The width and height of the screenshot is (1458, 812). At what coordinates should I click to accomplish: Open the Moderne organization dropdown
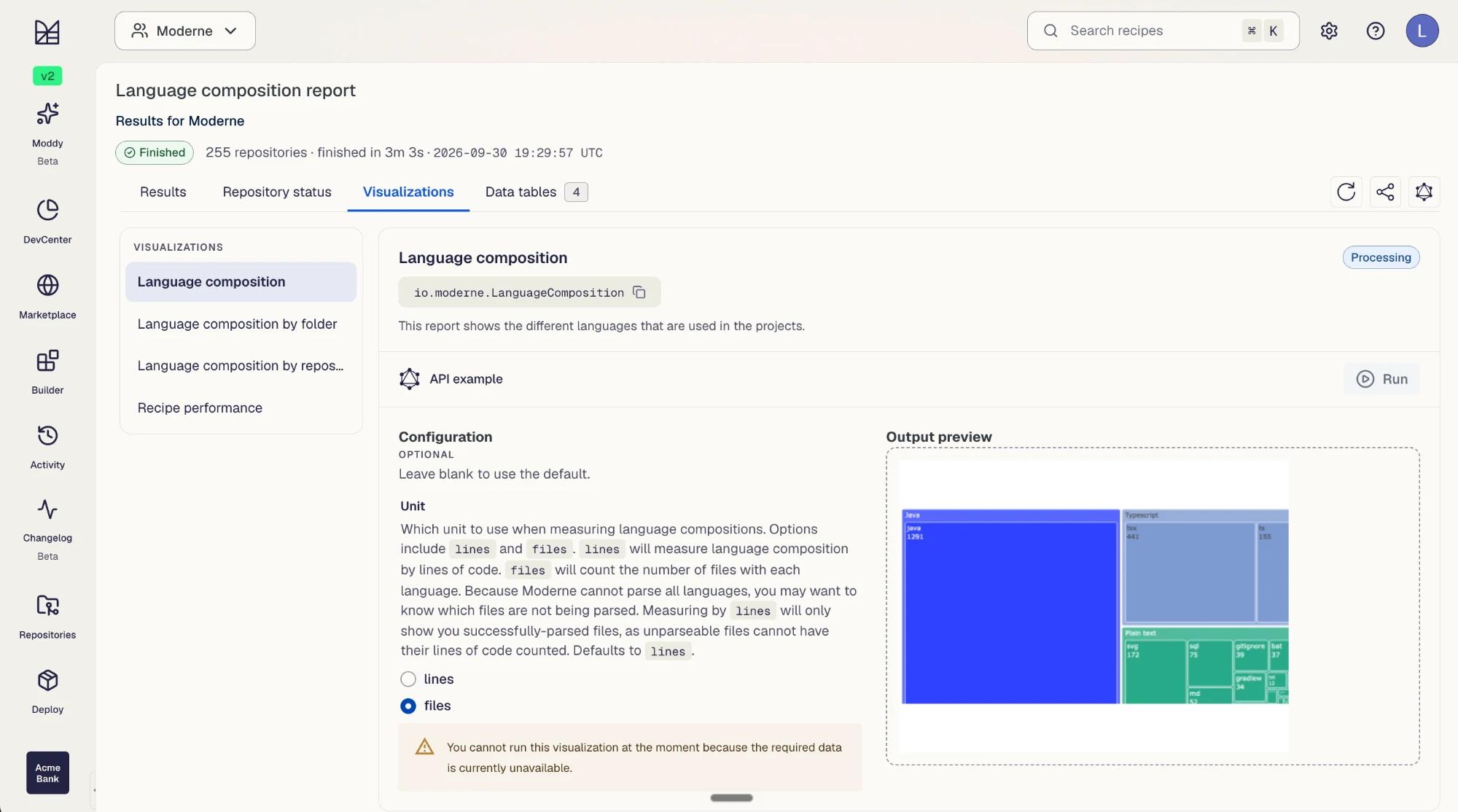pyautogui.click(x=185, y=31)
